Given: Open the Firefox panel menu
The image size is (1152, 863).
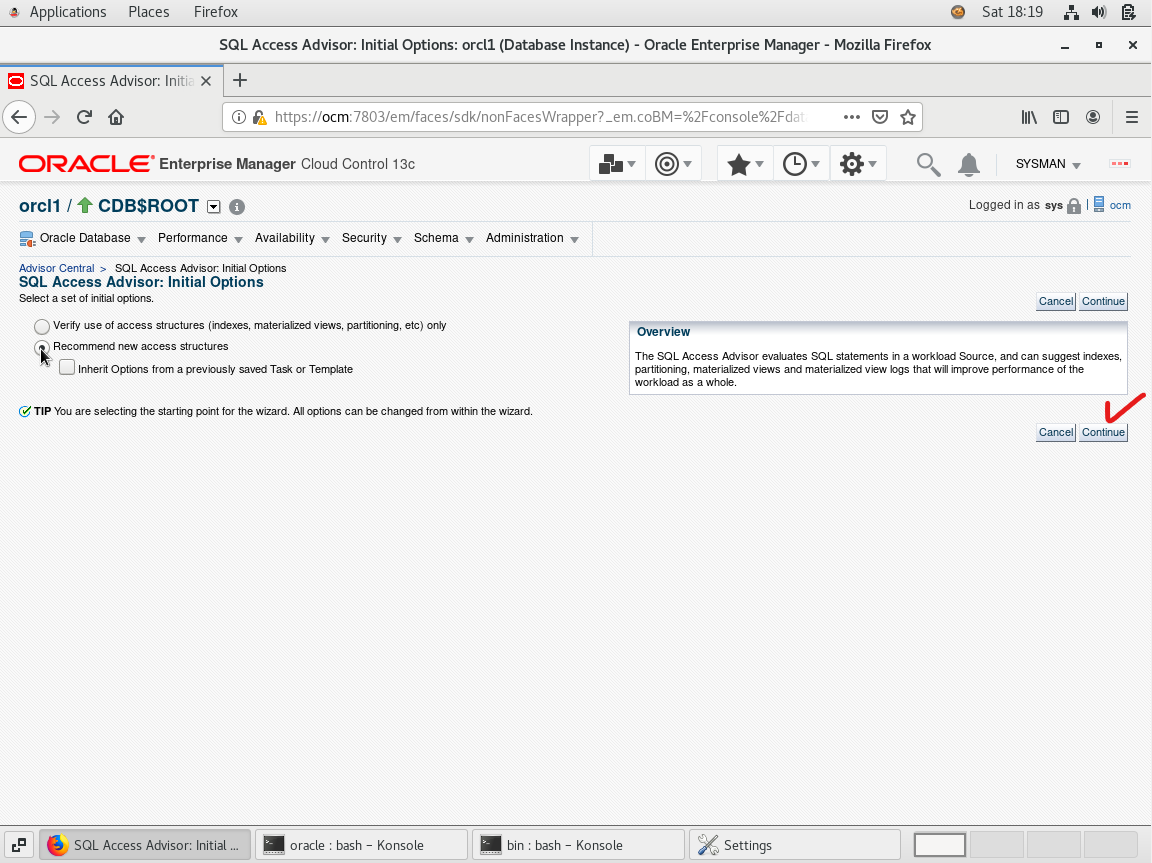Looking at the screenshot, I should 215,12.
